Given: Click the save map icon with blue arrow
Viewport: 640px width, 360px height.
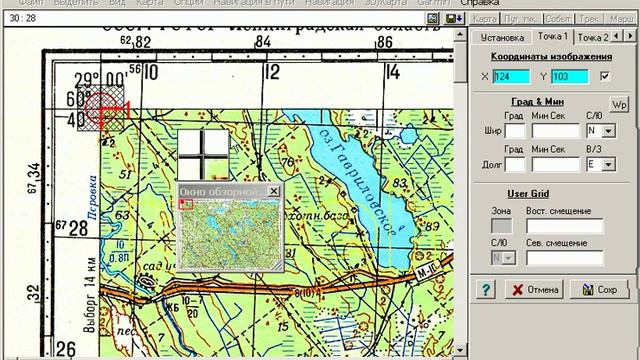Looking at the screenshot, I should [454, 18].
